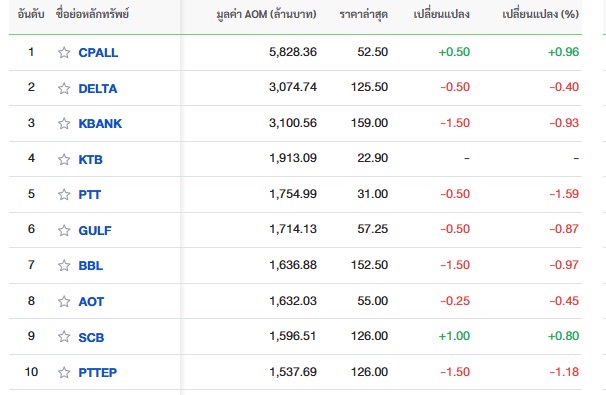Click the star next to PTTEP
This screenshot has height=395, width=606.
coord(64,373)
